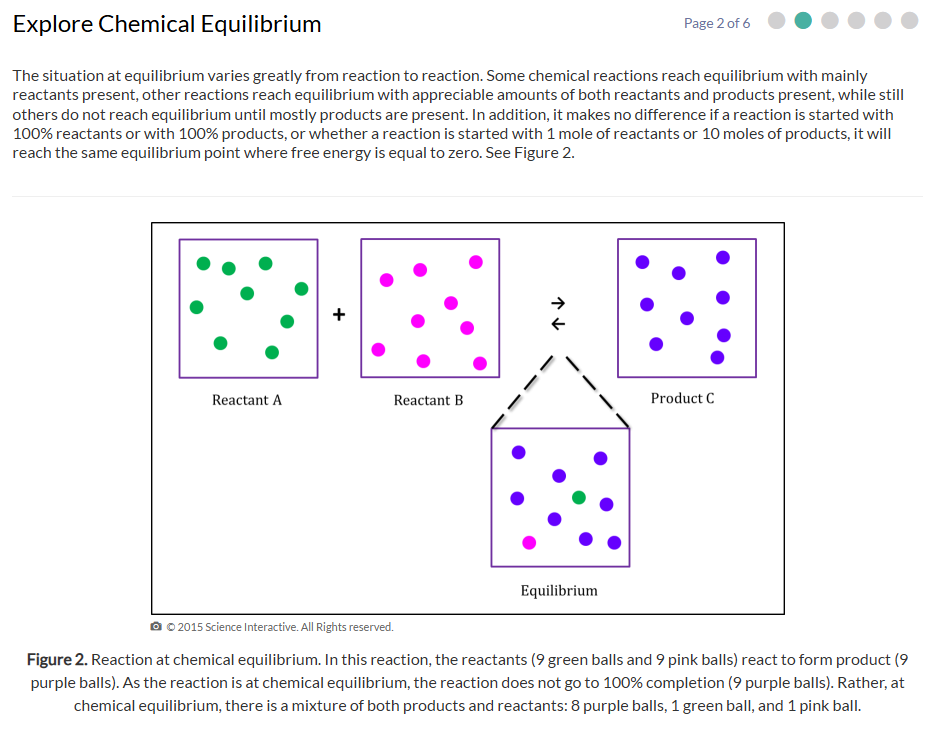Click the Science Interactive copyright text

click(x=280, y=627)
